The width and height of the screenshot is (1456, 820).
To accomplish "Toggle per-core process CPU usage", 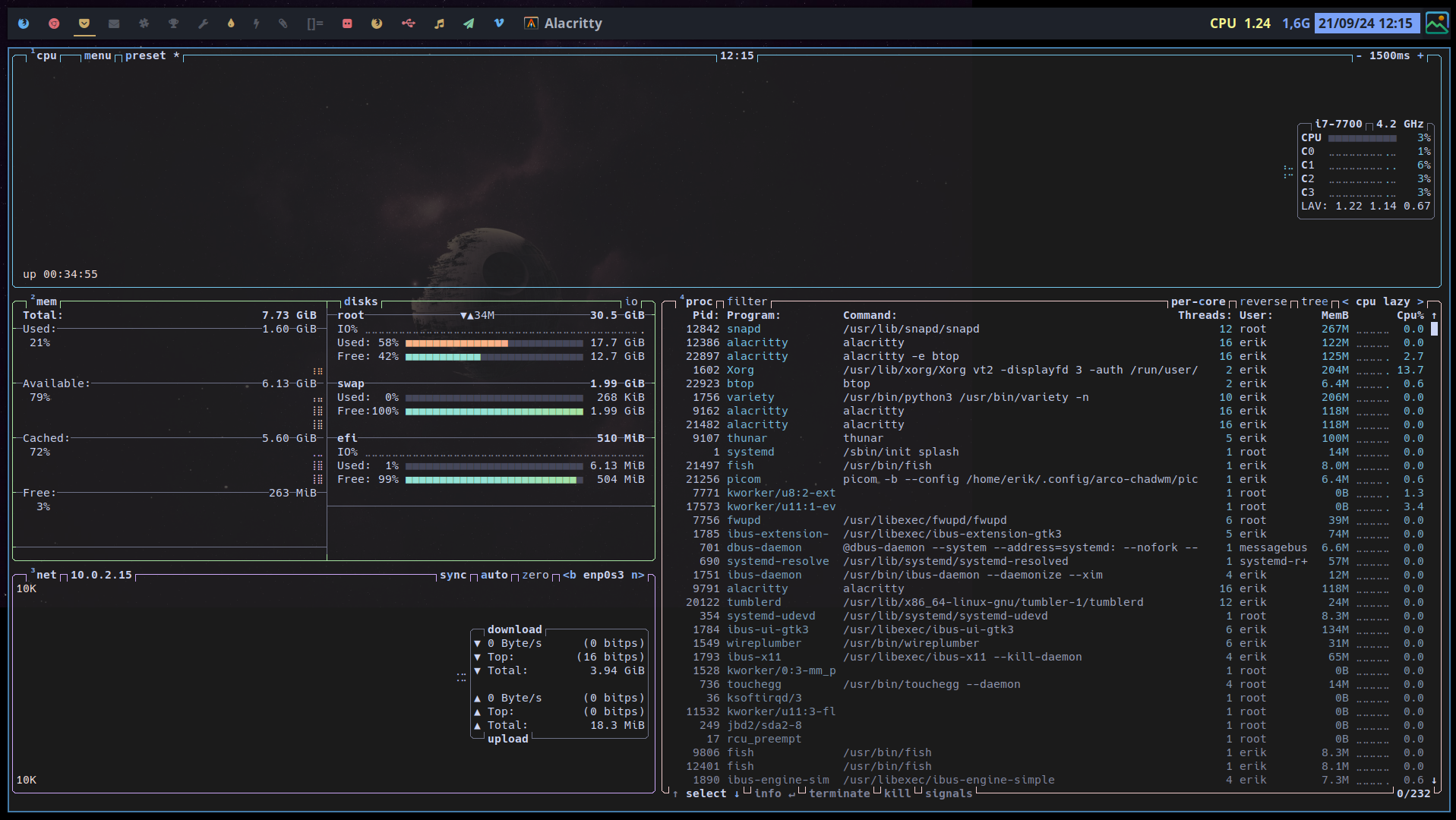I will click(x=1198, y=302).
